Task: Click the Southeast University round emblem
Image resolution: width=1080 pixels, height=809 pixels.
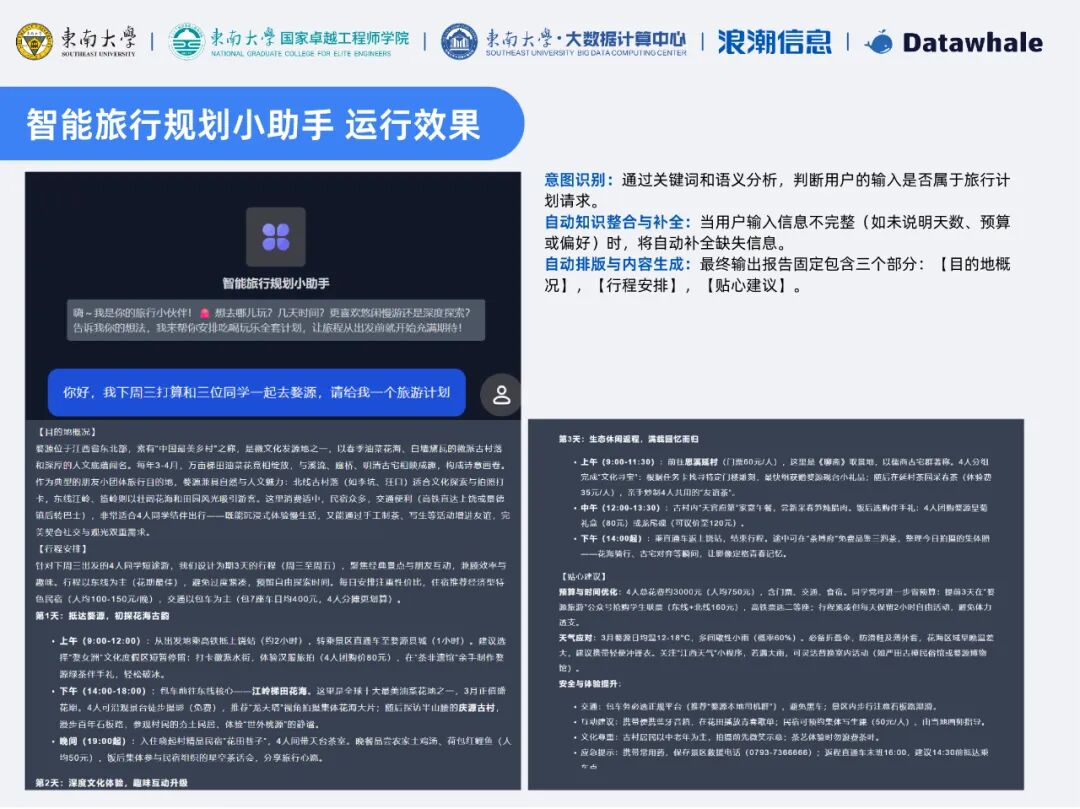Action: click(34, 42)
